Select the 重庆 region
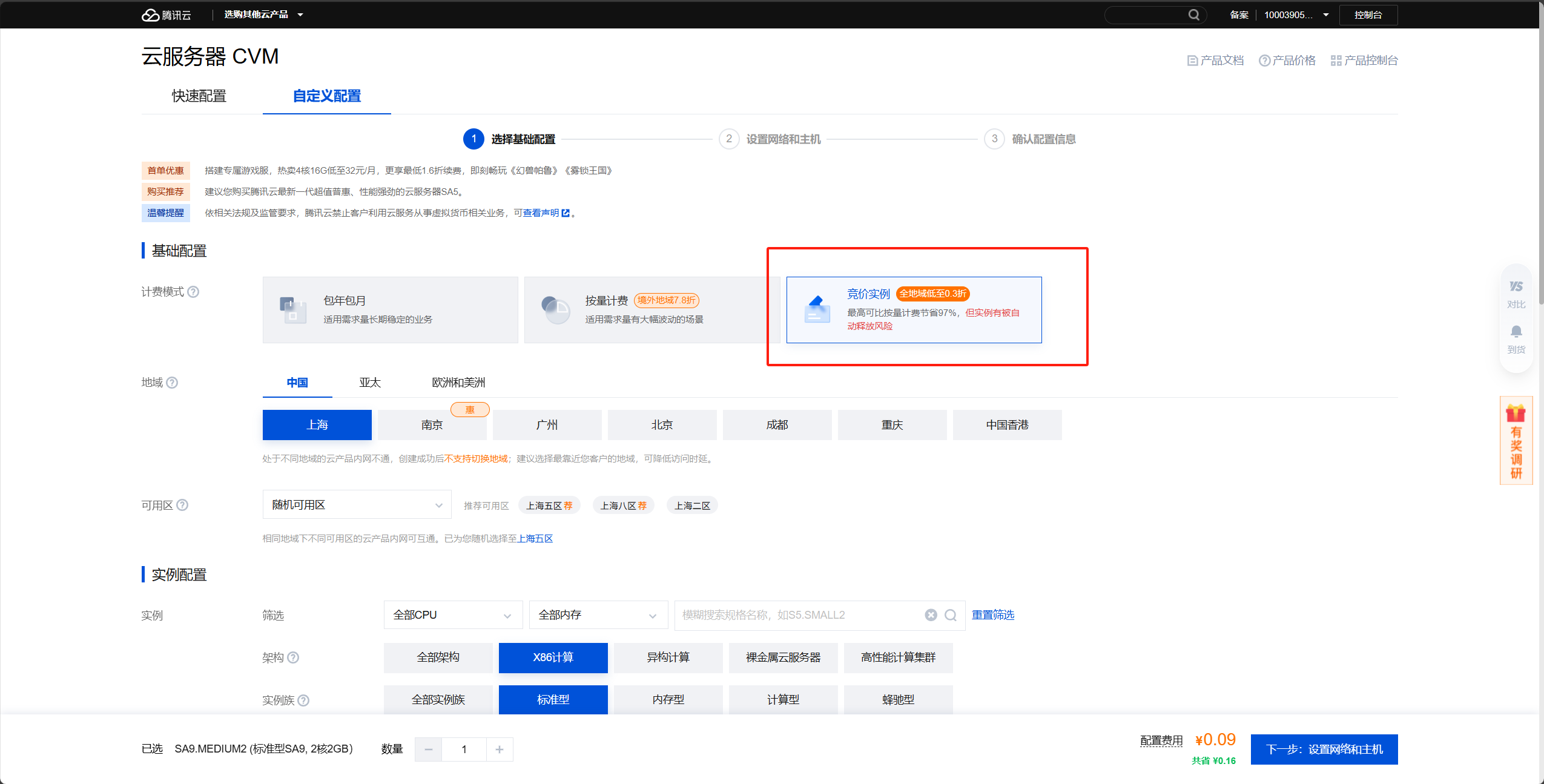 pos(892,425)
